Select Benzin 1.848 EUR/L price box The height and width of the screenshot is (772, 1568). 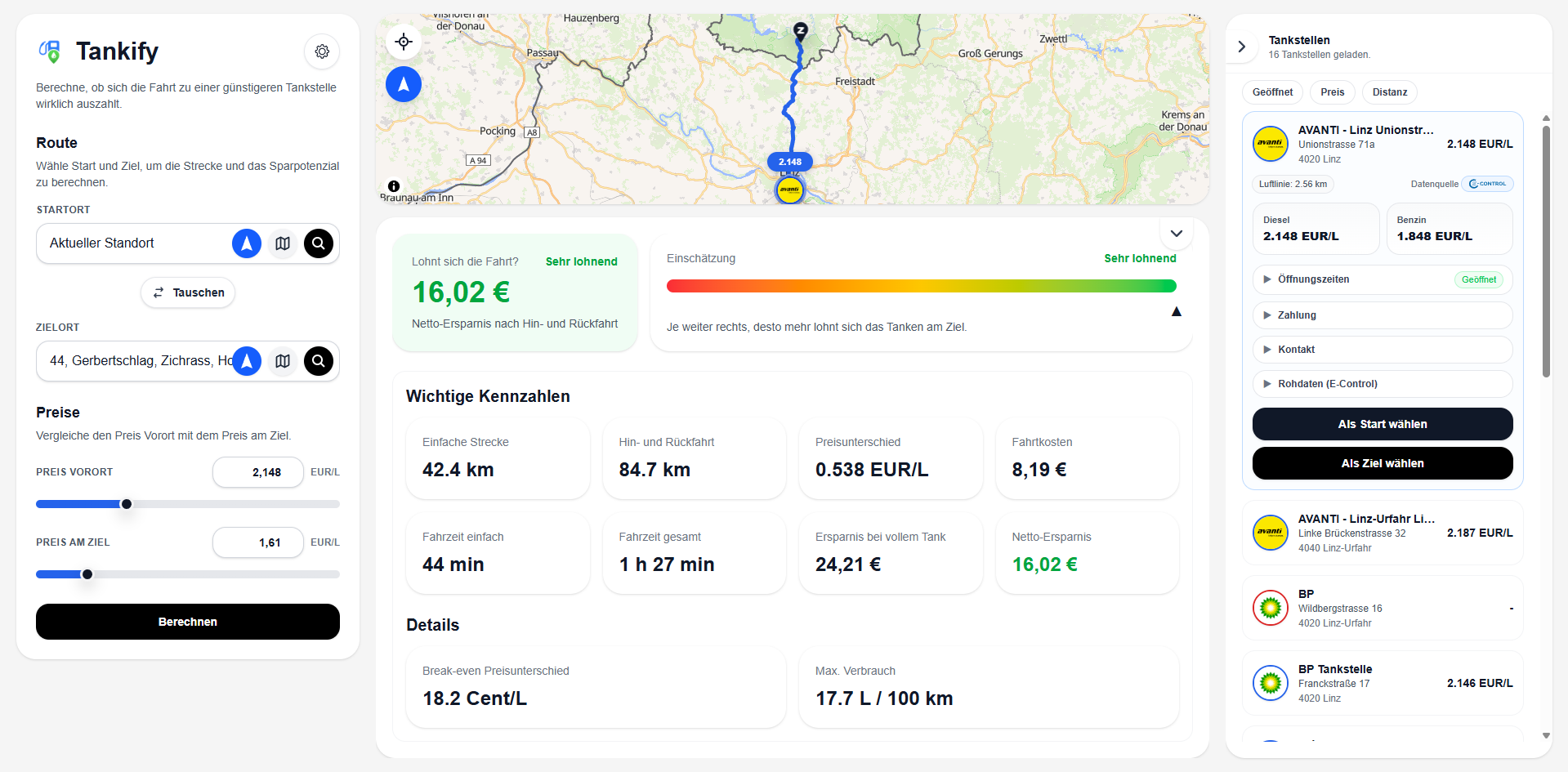1450,229
